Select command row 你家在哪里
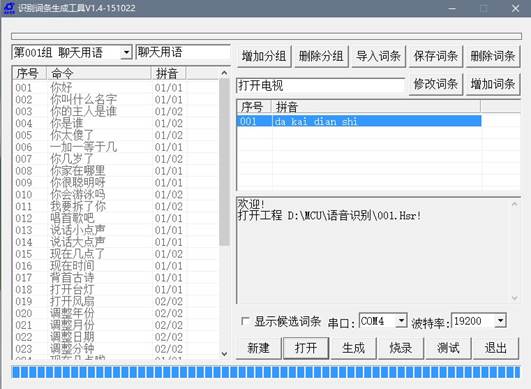 pyautogui.click(x=115, y=171)
